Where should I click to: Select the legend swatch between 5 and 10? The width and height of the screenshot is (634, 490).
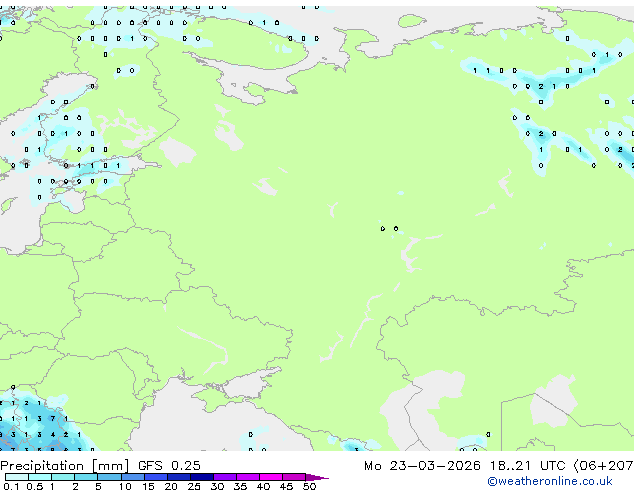click(110, 477)
